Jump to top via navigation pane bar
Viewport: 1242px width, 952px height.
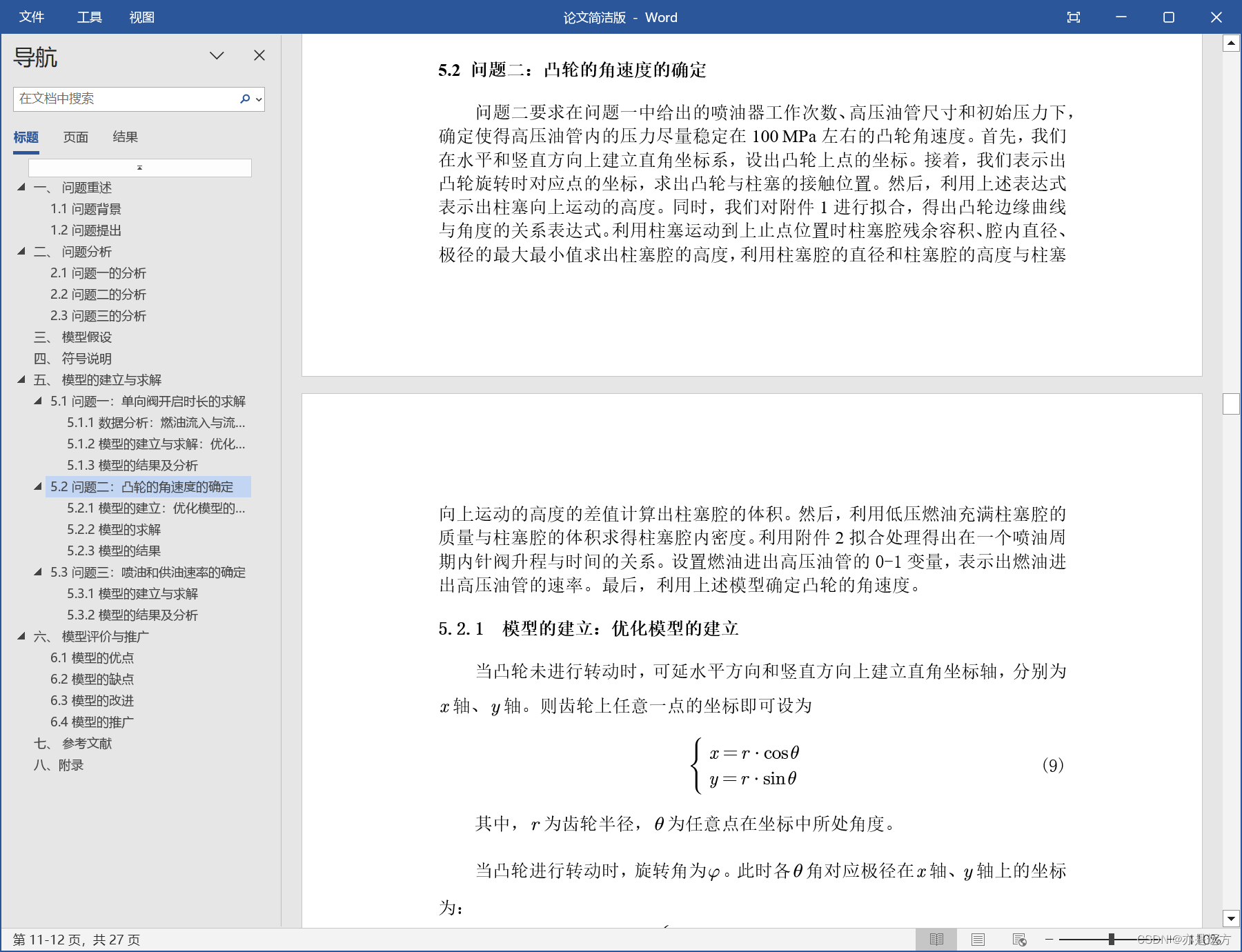(x=140, y=168)
